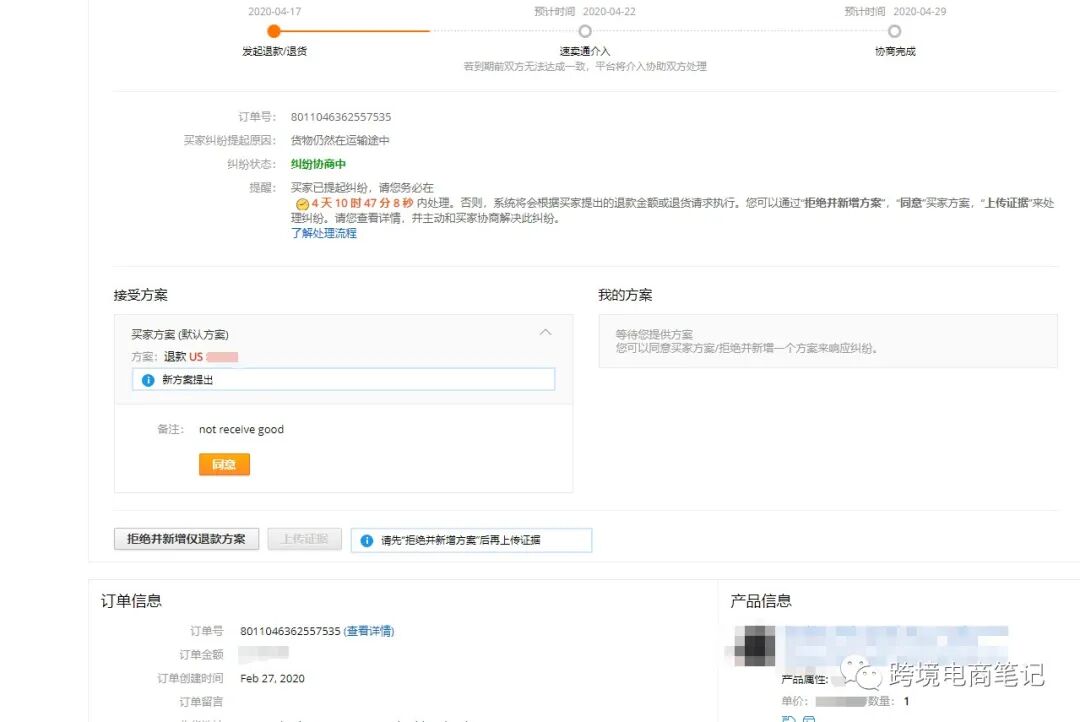Click the disabled 上传证据 button
This screenshot has height=722, width=1080.
[304, 538]
